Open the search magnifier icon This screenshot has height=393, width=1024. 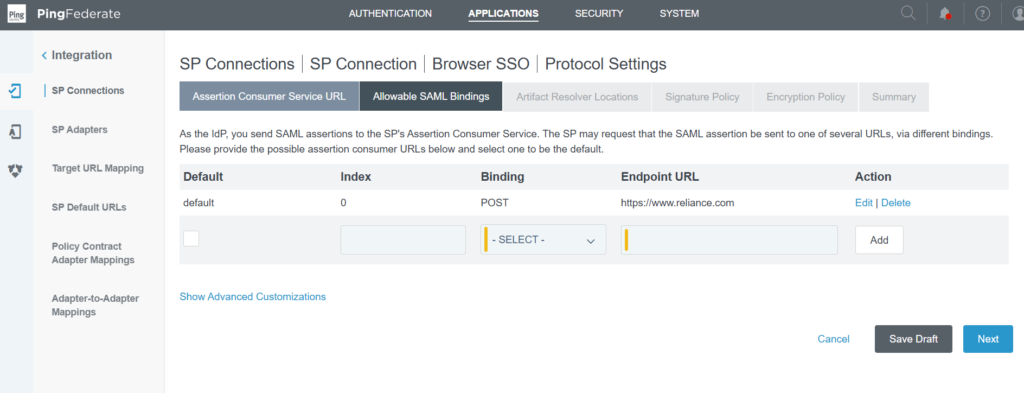[x=908, y=13]
